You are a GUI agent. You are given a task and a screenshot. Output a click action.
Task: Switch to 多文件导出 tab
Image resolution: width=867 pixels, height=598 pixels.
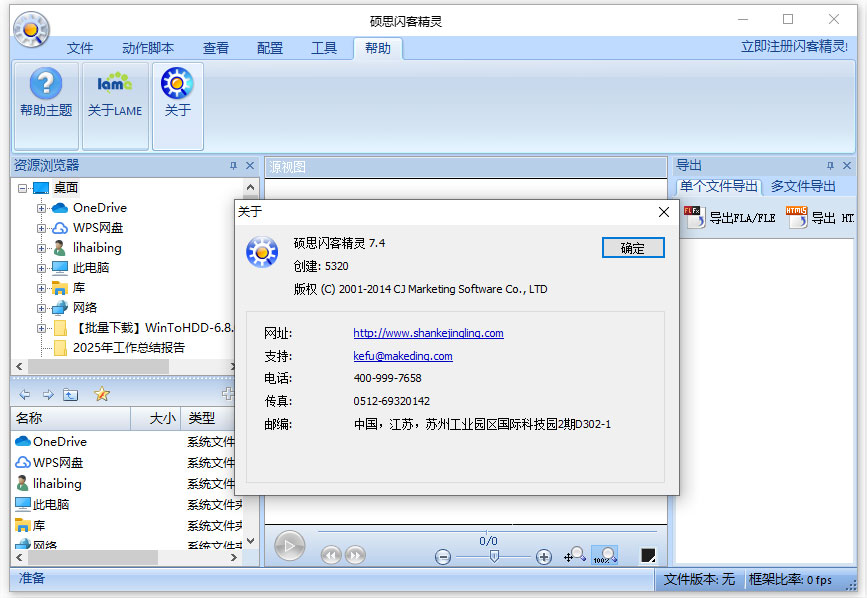803,186
